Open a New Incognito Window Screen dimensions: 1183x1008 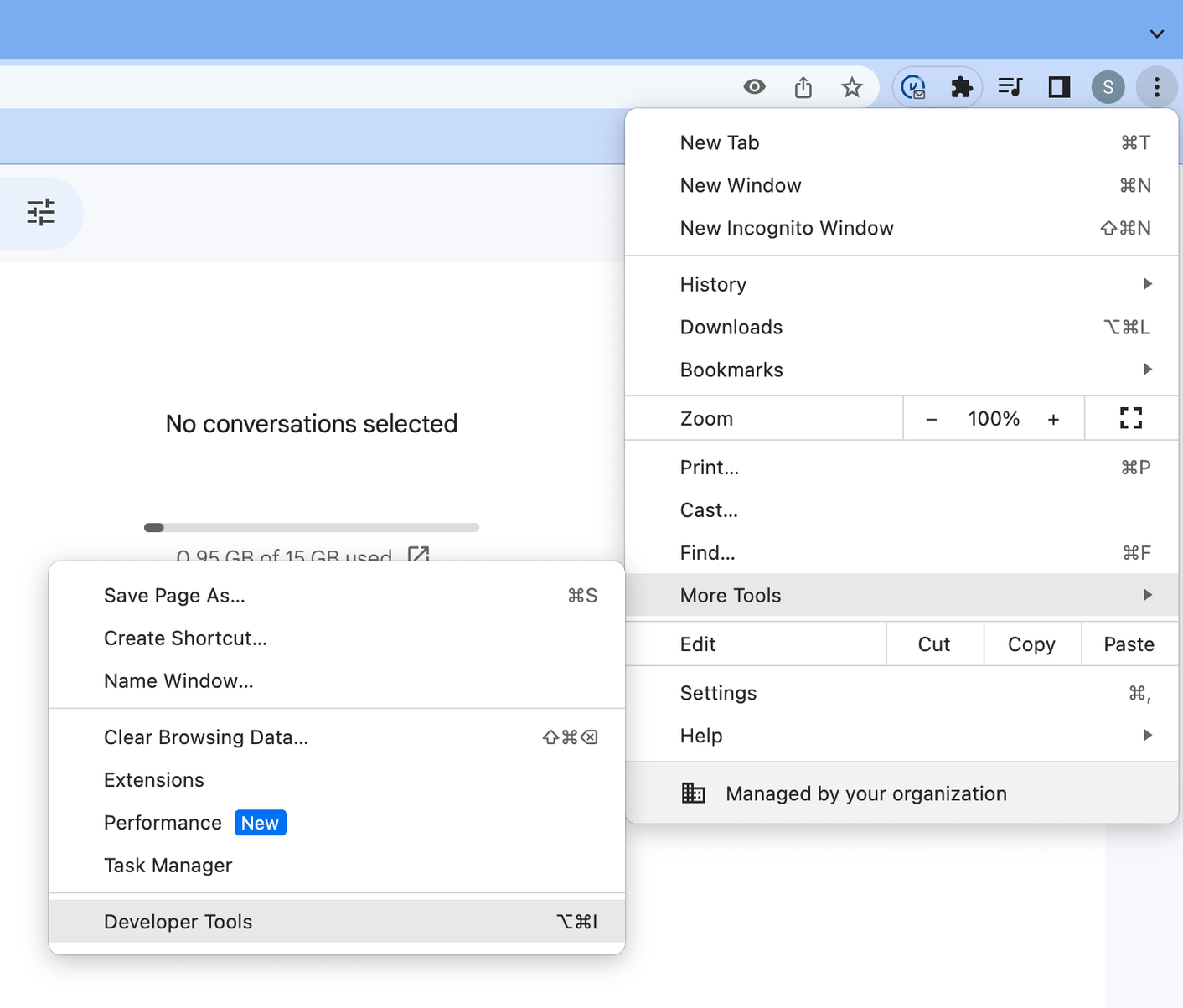[786, 227]
